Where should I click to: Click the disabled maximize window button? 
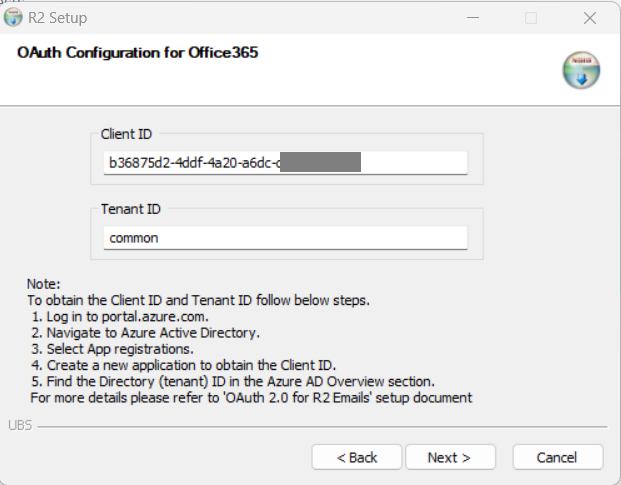coord(531,18)
